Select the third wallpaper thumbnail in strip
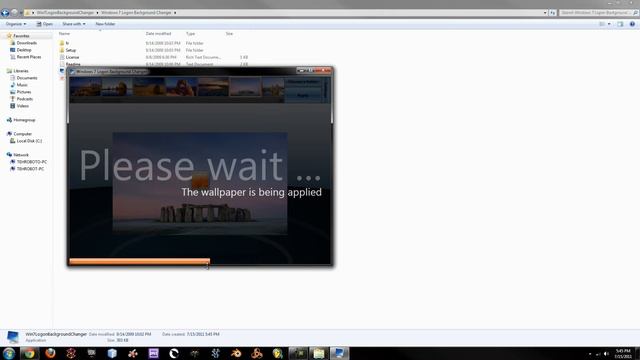 click(x=149, y=87)
